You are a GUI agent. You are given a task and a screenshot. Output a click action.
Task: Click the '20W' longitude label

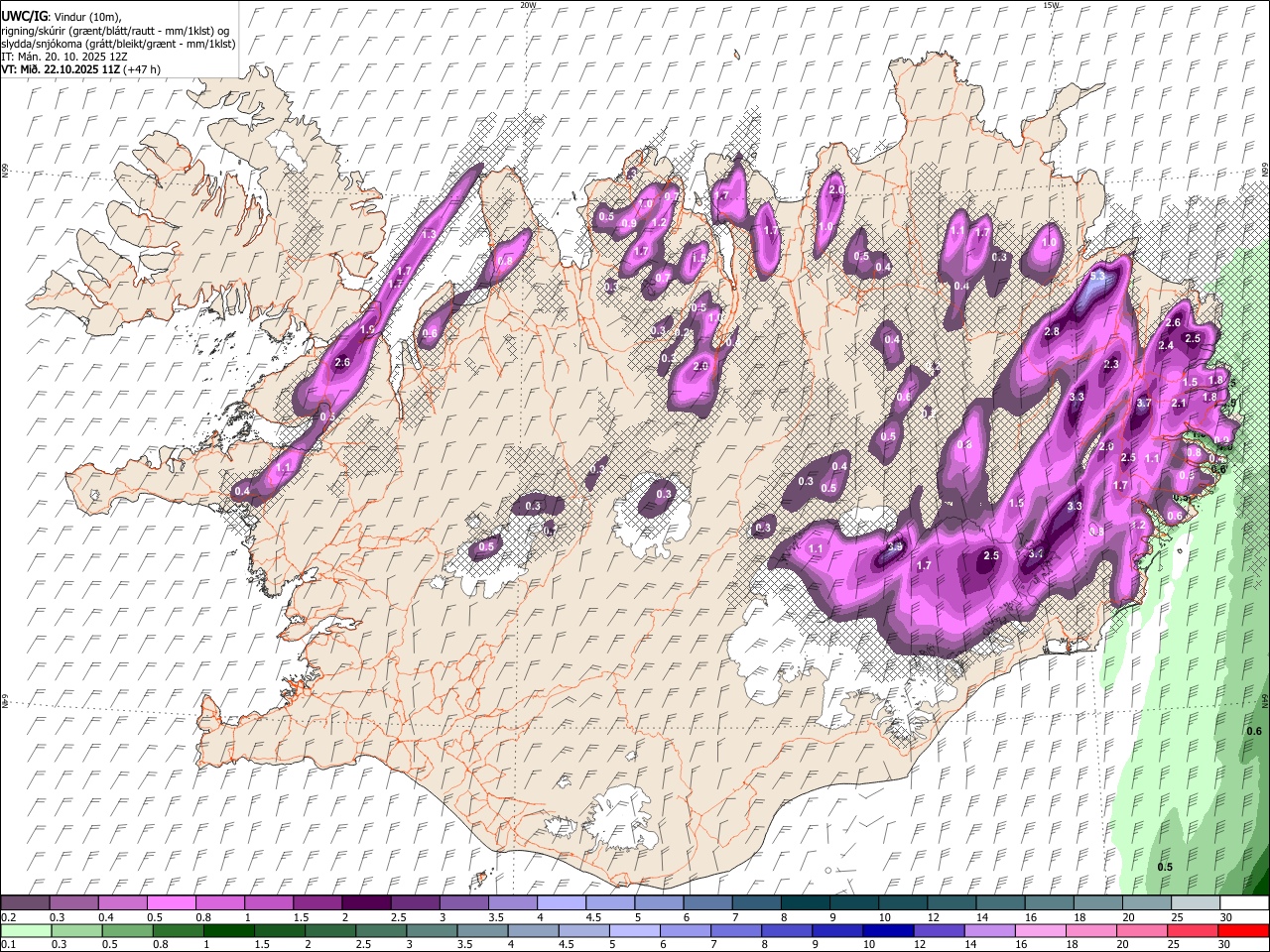[x=528, y=5]
